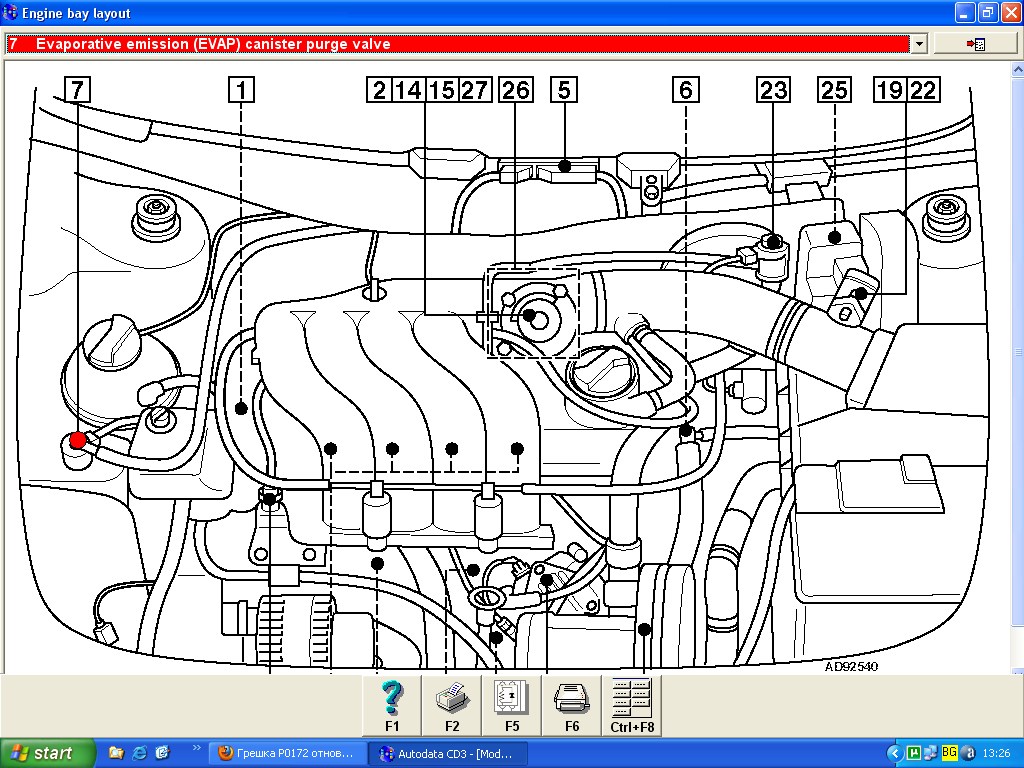Click the F5 document icon
This screenshot has height=768, width=1024.
pyautogui.click(x=511, y=705)
